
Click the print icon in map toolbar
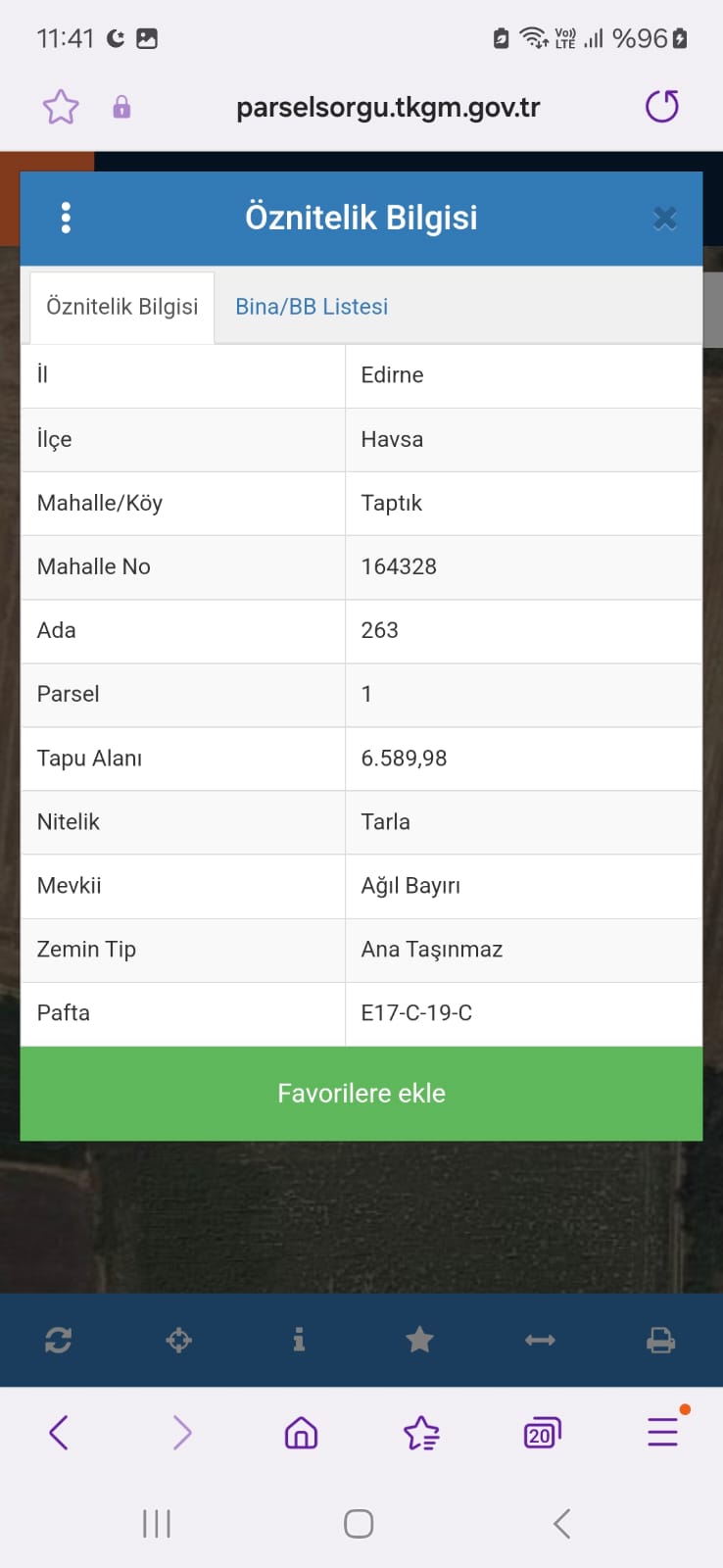(661, 1340)
